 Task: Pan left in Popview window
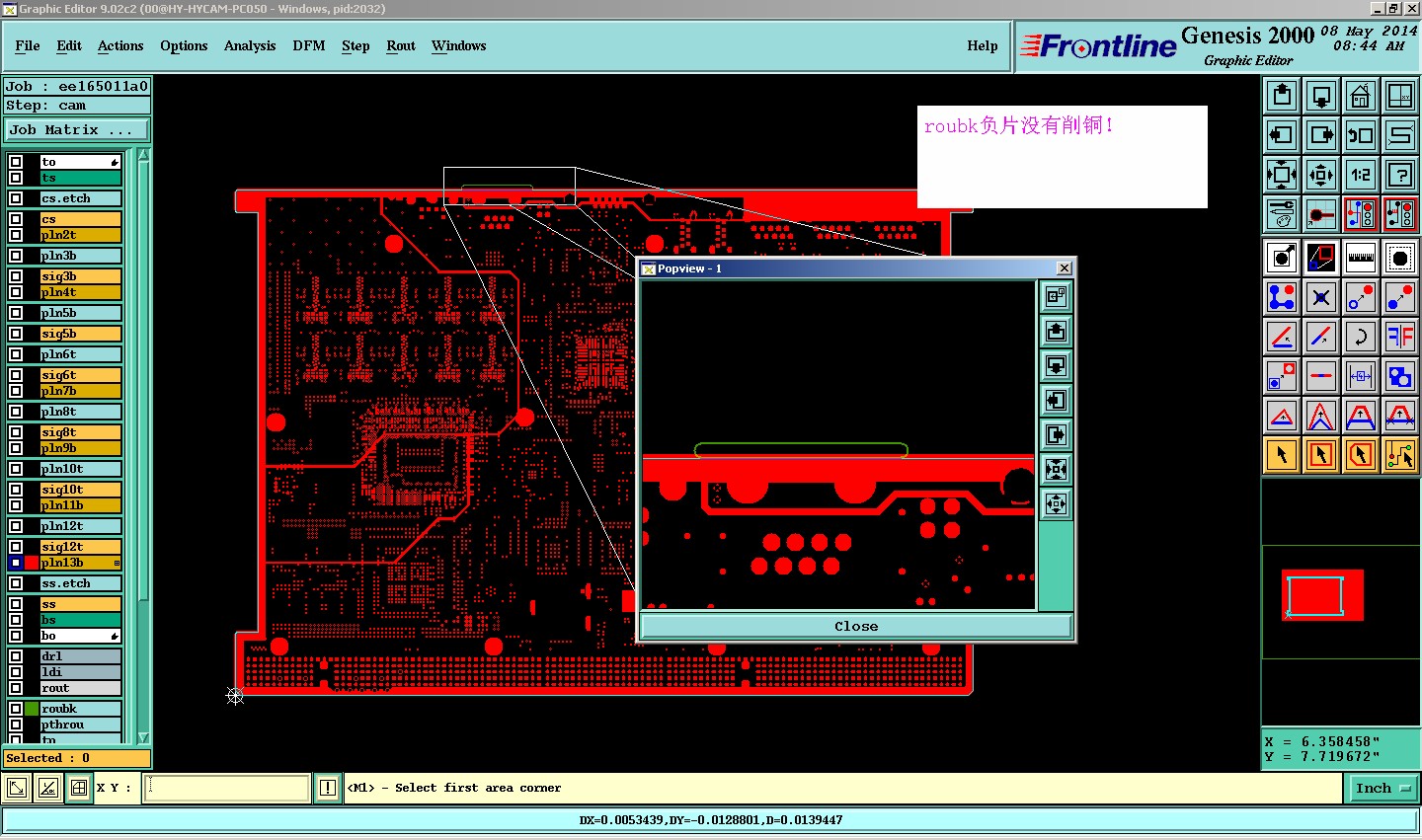[x=1056, y=400]
